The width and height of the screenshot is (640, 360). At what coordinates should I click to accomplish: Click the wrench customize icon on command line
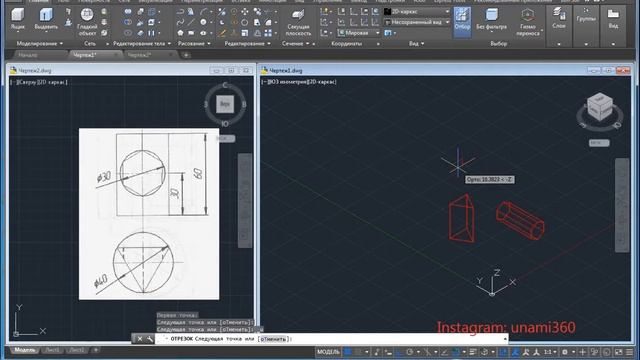pos(150,339)
